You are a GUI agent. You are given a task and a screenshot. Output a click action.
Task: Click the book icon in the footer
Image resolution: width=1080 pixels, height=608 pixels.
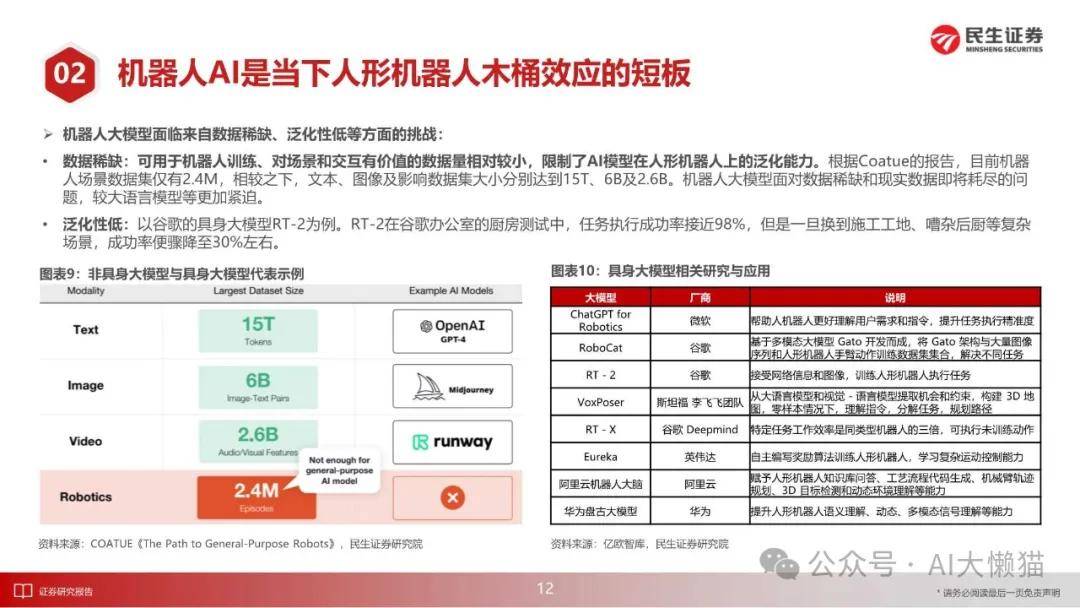(23, 591)
